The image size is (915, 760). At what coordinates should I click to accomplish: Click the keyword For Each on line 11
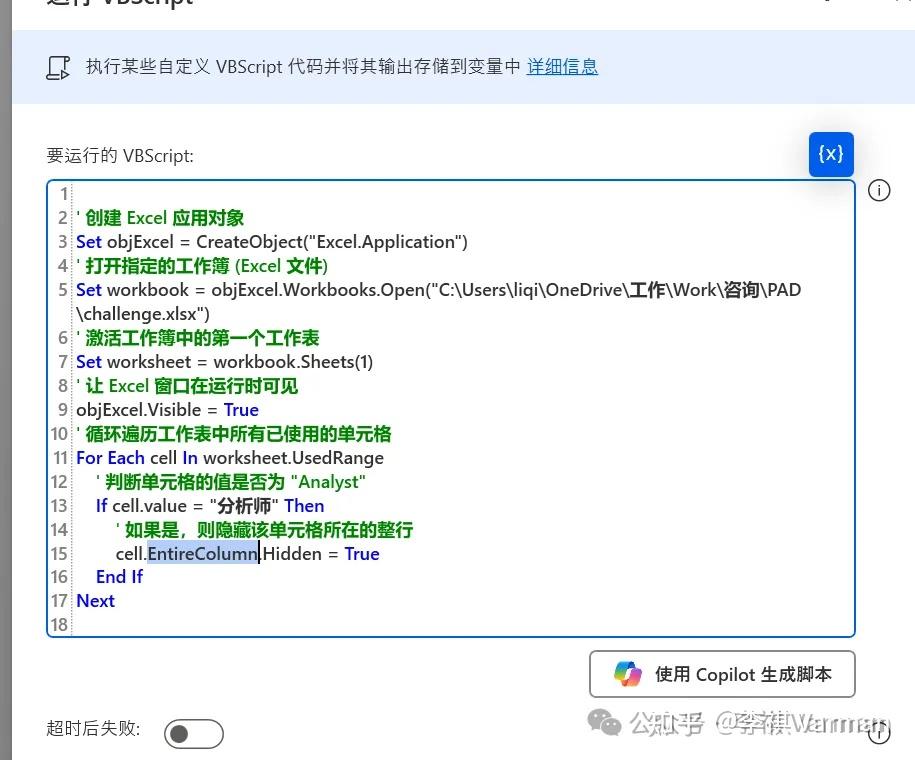point(110,457)
